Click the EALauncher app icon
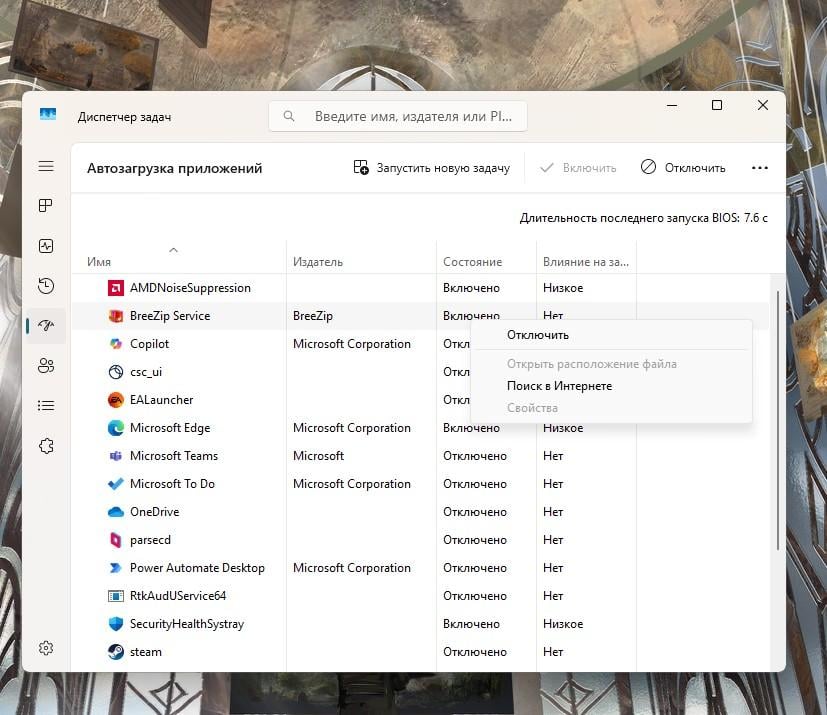 coord(116,400)
